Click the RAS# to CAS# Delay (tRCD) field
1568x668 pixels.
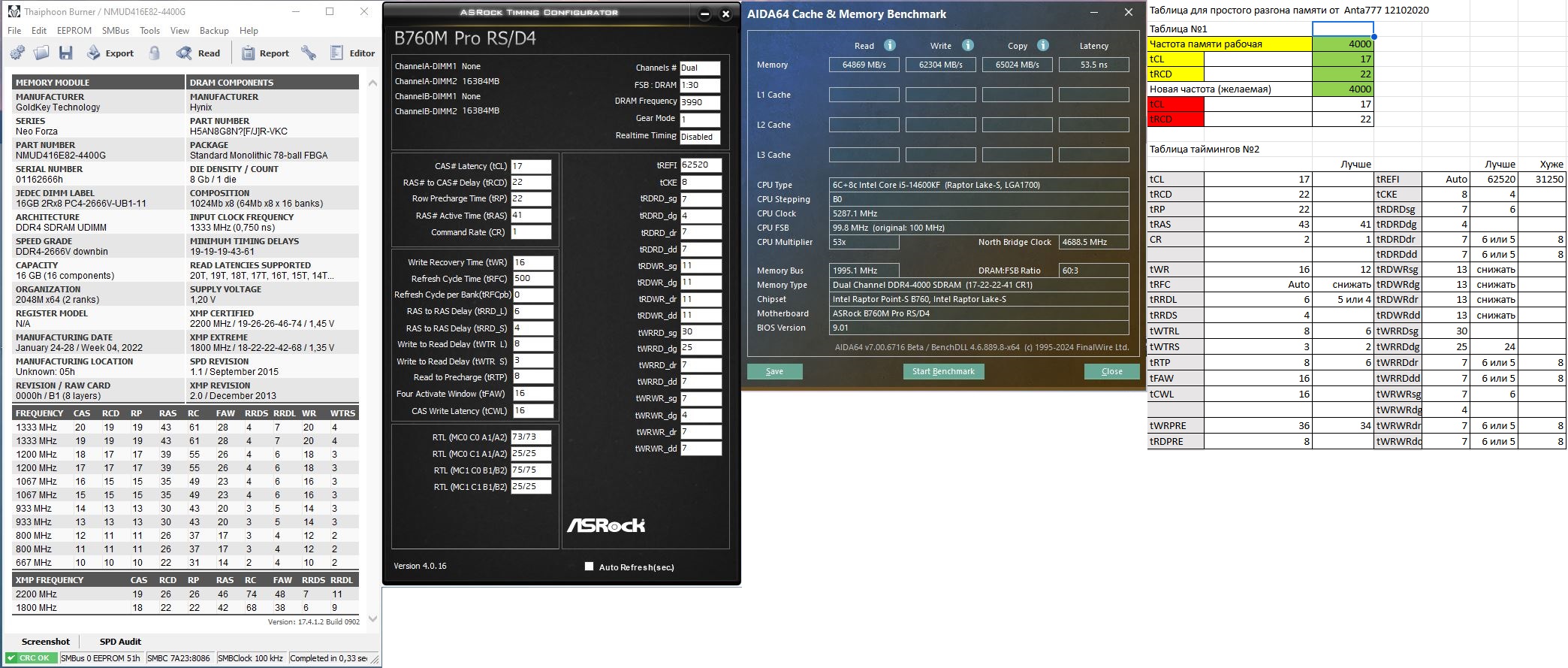531,183
